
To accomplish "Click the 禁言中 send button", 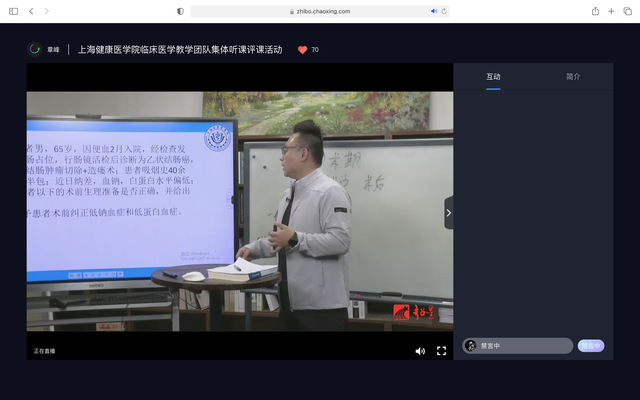I will click(x=591, y=346).
